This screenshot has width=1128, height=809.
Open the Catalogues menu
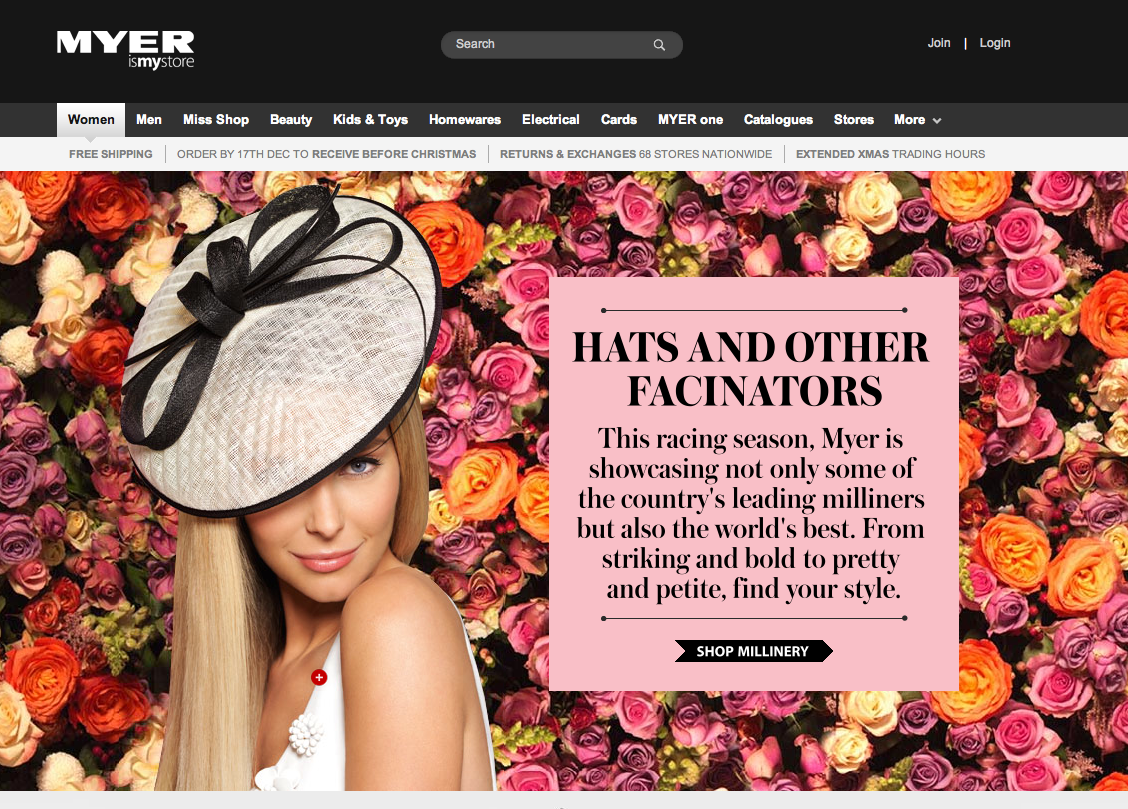pyautogui.click(x=778, y=119)
